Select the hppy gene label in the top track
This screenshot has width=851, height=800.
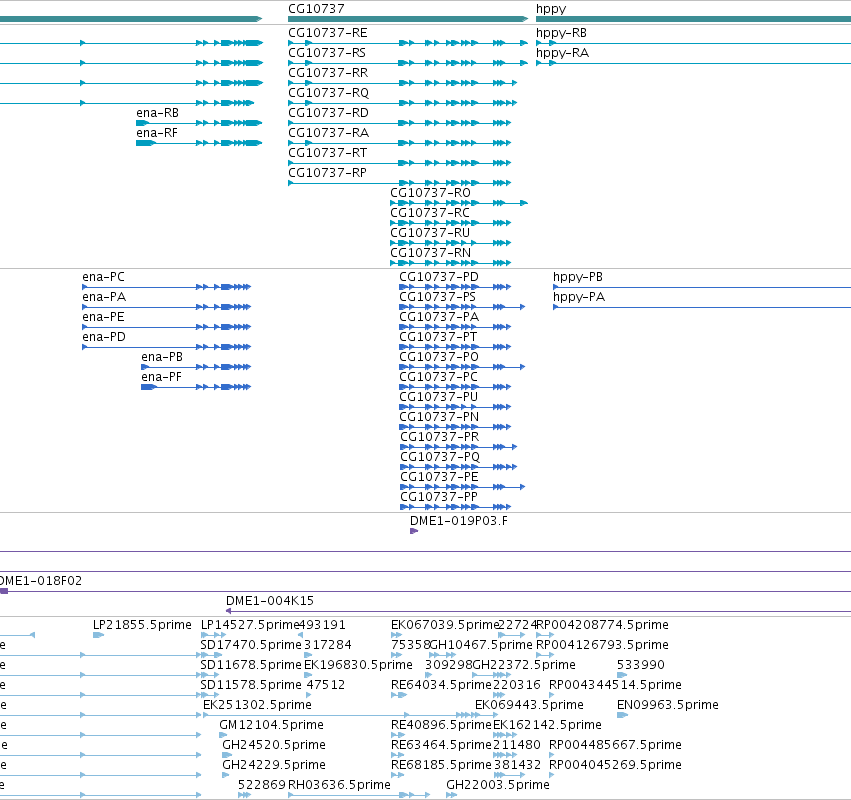click(551, 9)
